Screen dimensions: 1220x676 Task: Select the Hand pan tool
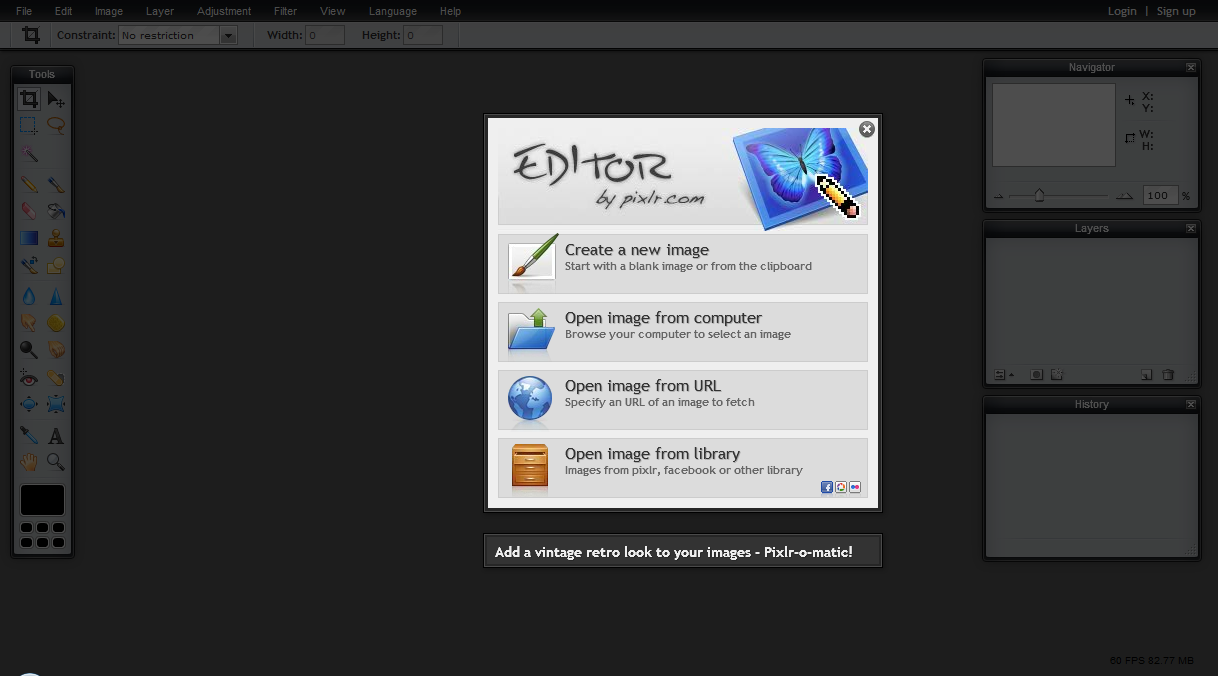click(x=29, y=462)
